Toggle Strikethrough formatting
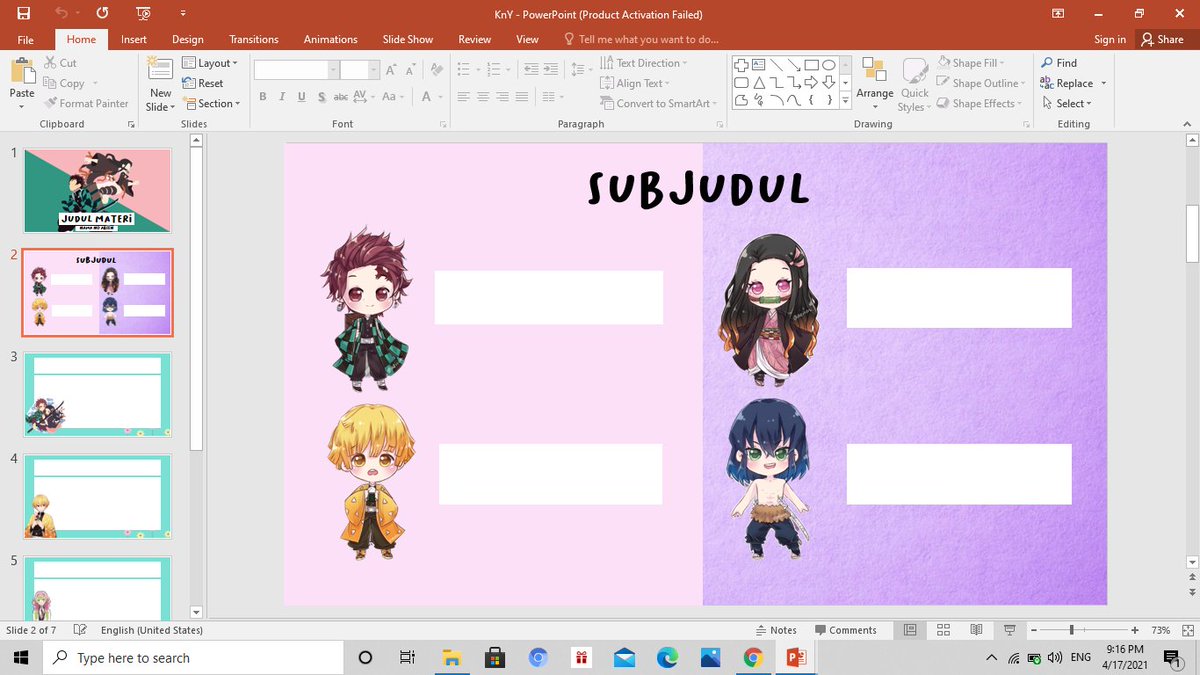The width and height of the screenshot is (1200, 675). coord(340,97)
